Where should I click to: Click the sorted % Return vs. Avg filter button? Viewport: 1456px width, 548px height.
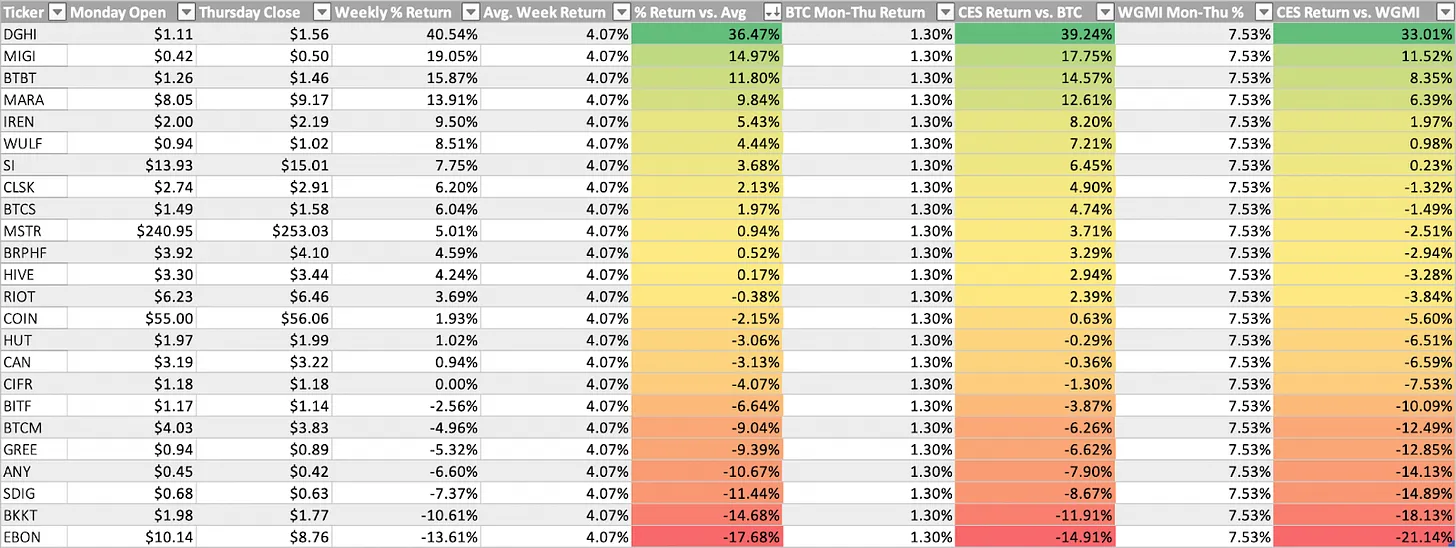tap(771, 12)
